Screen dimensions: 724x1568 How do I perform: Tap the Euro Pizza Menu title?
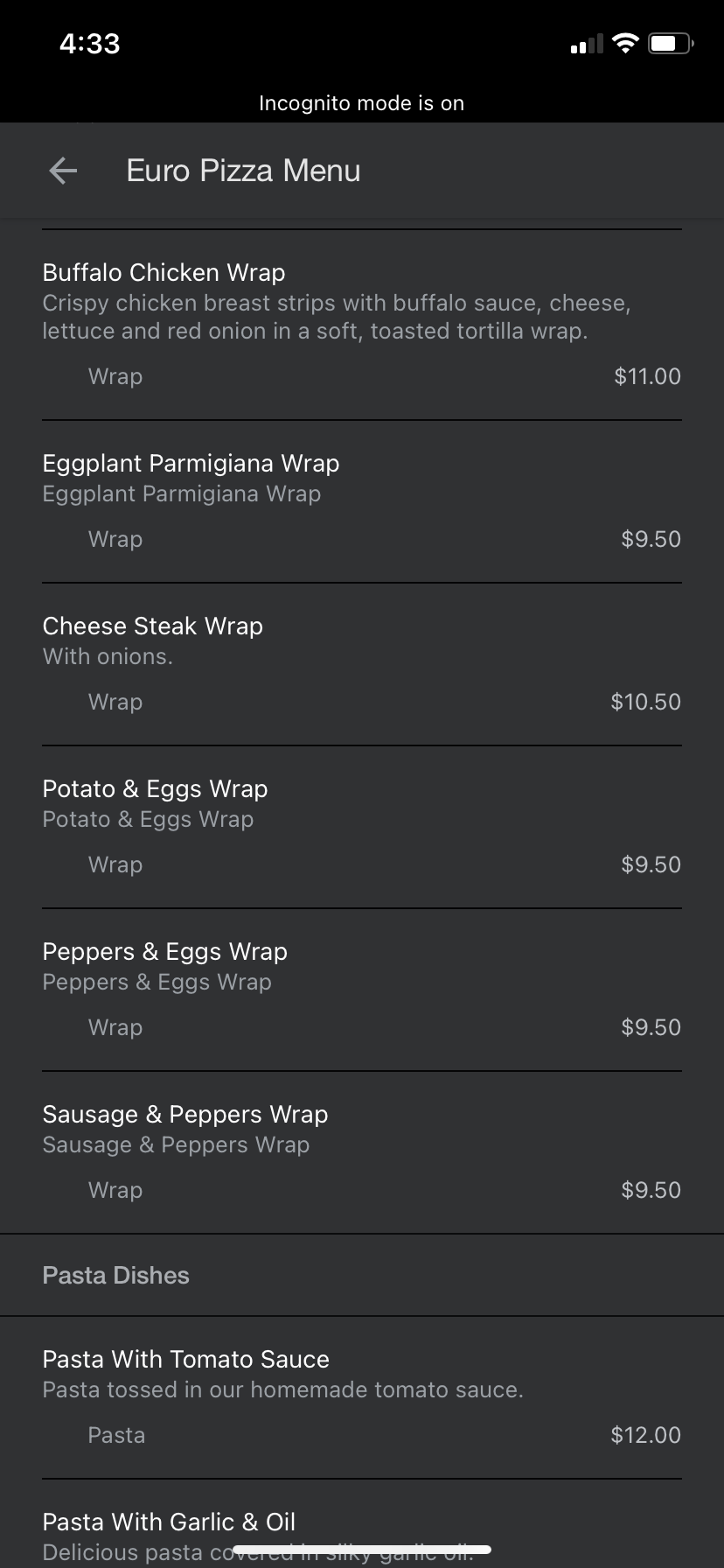point(243,171)
